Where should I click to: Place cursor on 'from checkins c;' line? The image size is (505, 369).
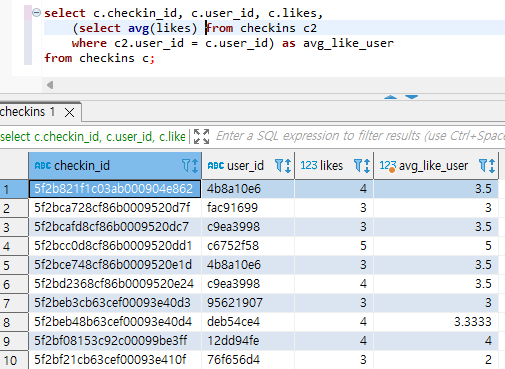click(x=99, y=58)
